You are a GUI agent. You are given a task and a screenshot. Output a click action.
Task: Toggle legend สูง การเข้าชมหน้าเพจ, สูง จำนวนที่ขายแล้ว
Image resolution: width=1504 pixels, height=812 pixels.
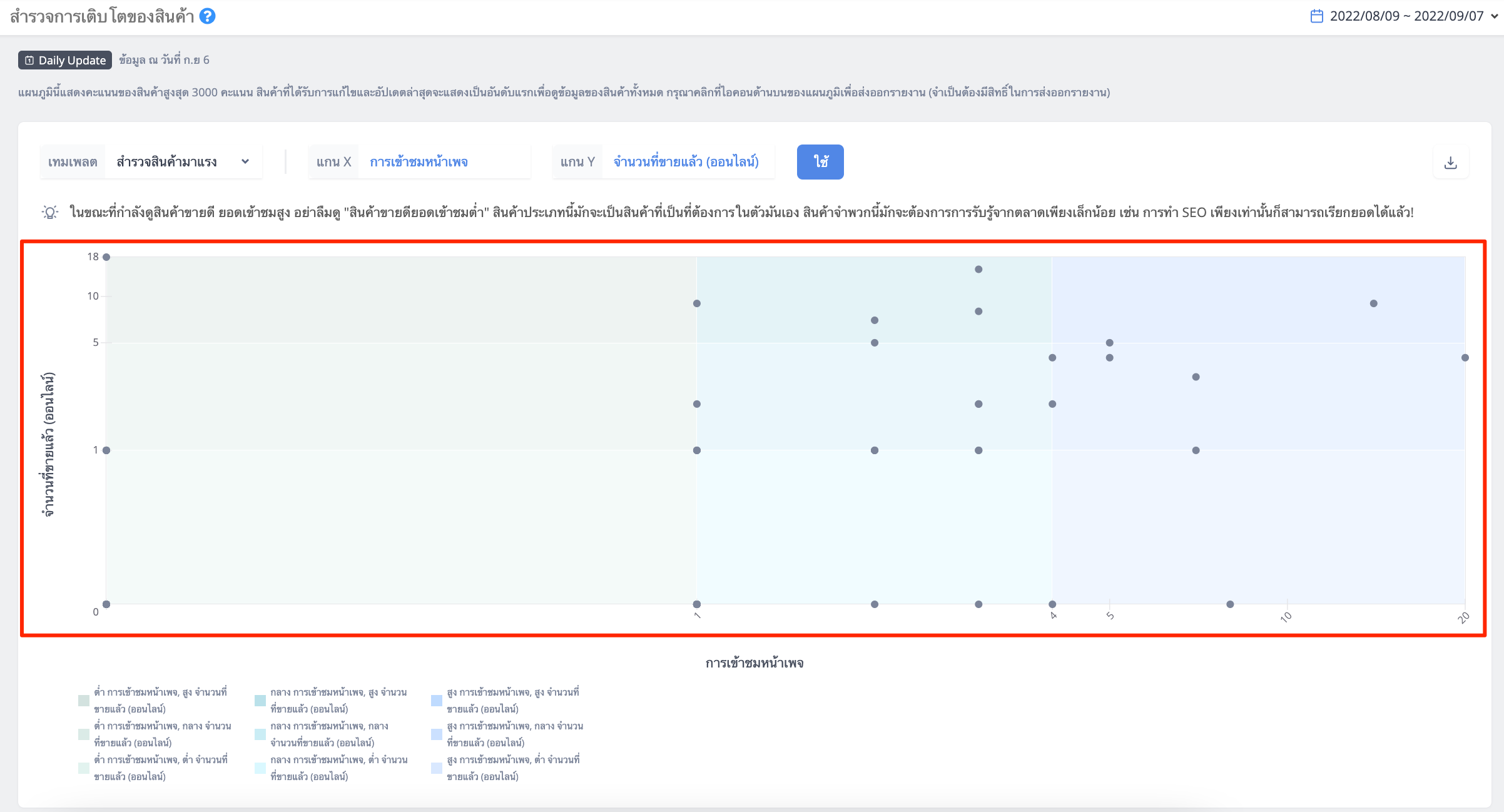tap(506, 701)
